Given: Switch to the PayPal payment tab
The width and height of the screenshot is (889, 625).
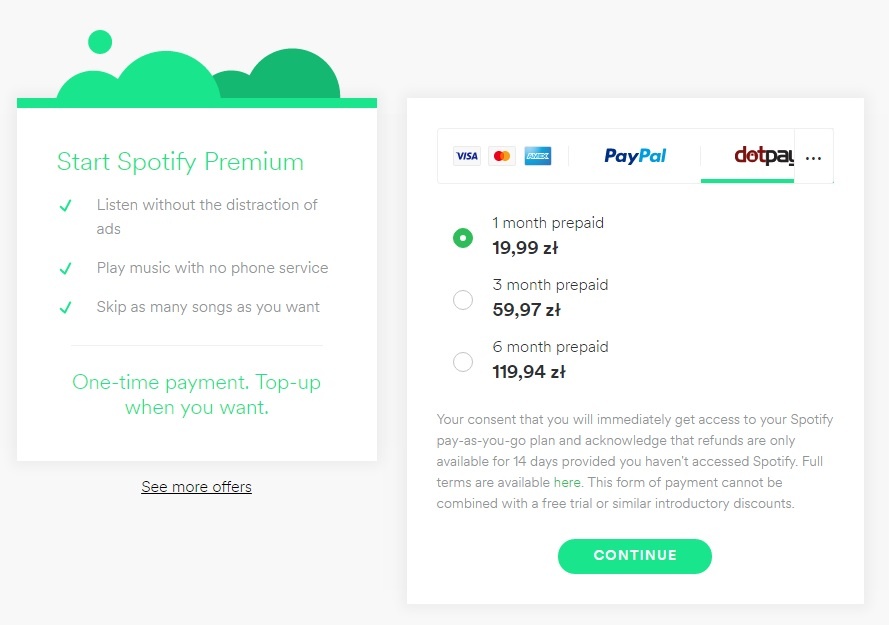Looking at the screenshot, I should pyautogui.click(x=635, y=156).
